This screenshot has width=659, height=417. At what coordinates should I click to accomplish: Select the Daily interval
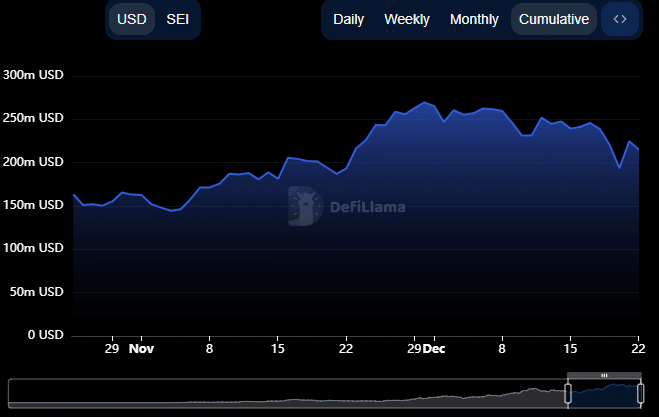(348, 19)
